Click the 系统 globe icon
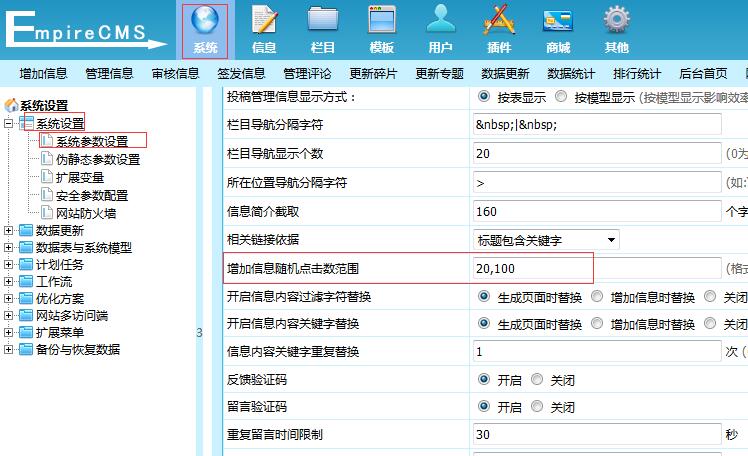The width and height of the screenshot is (748, 456). [205, 22]
